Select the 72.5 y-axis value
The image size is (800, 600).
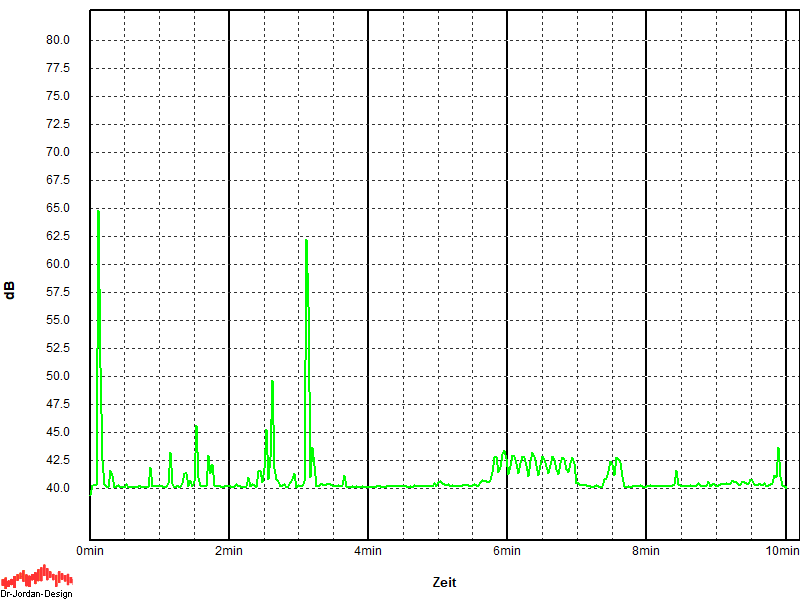point(57,124)
